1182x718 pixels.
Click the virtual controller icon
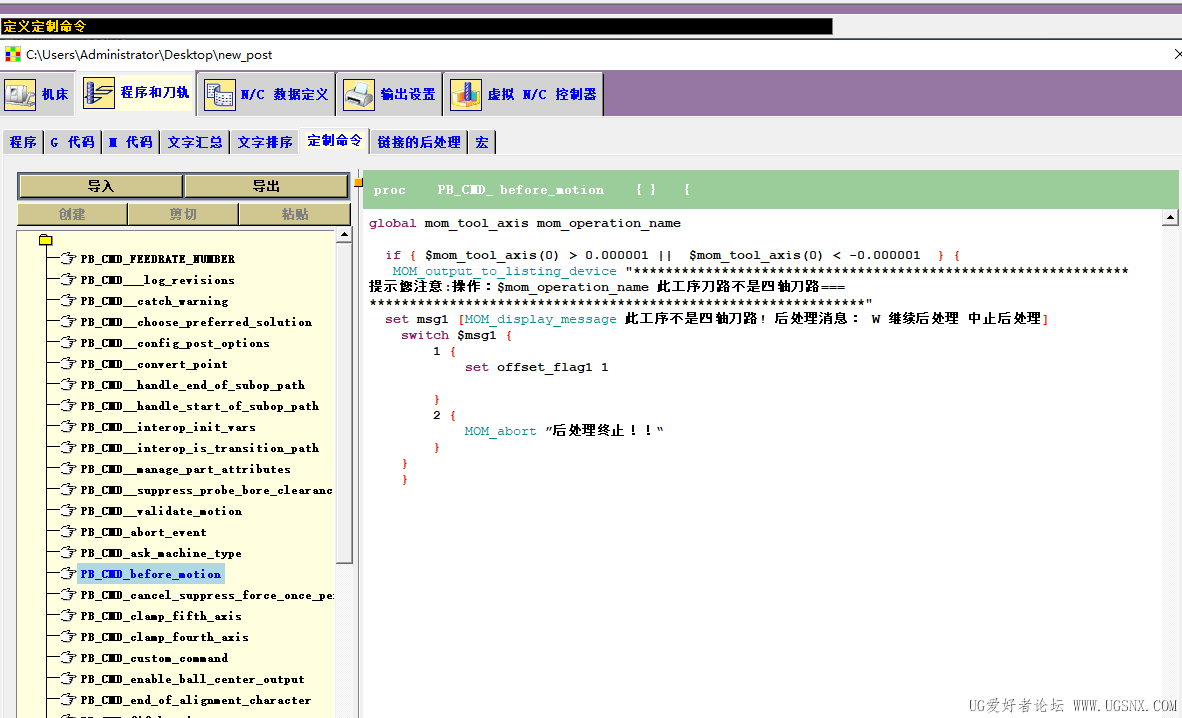466,94
